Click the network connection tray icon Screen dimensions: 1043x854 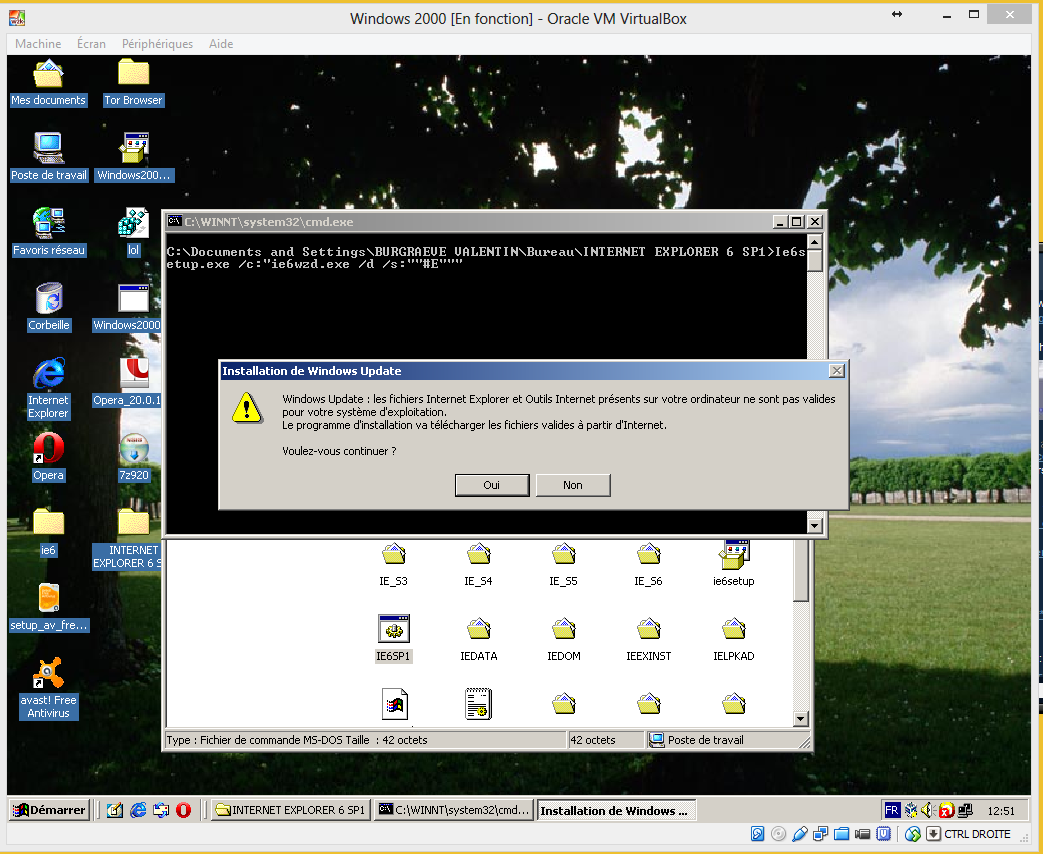tap(965, 810)
